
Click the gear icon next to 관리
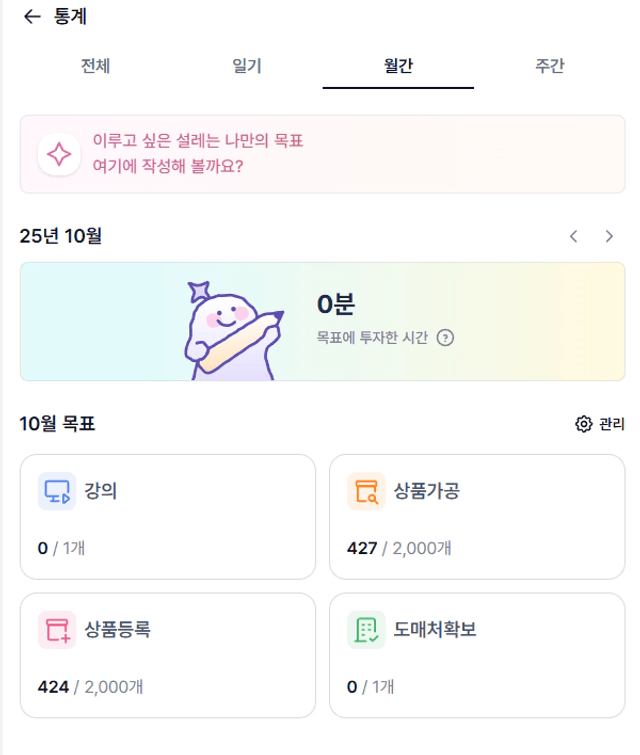584,424
